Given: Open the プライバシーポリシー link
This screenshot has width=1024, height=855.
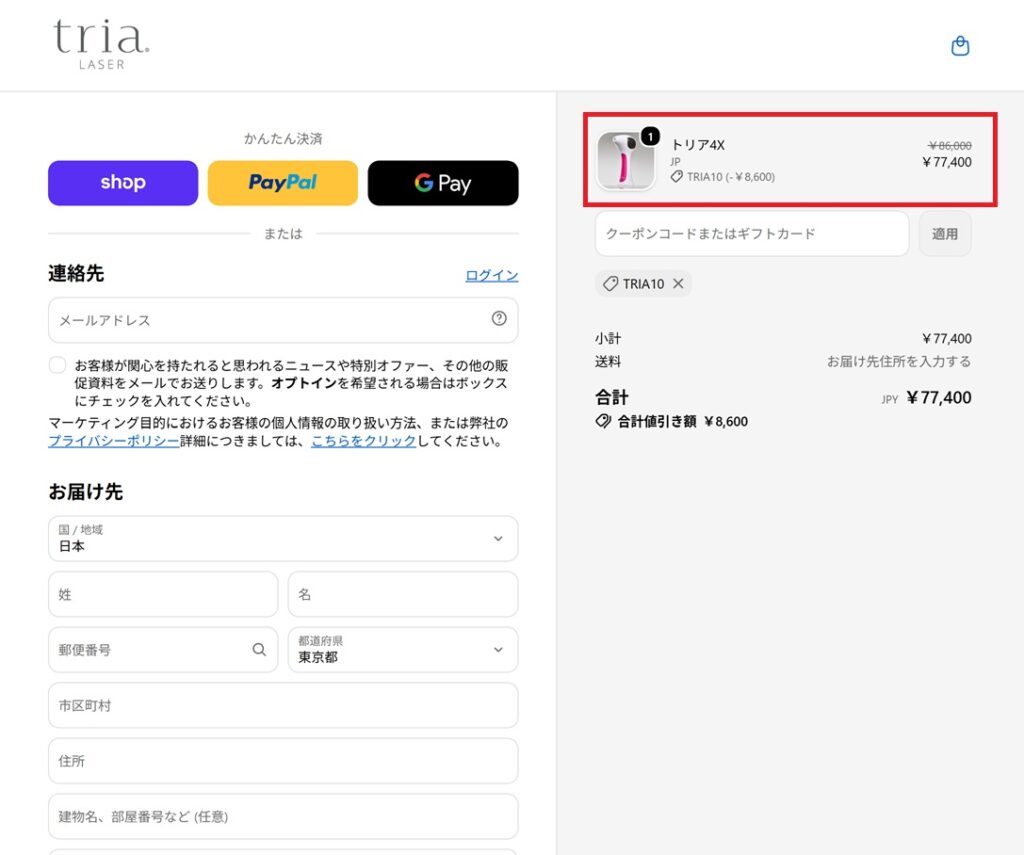Looking at the screenshot, I should coord(114,441).
